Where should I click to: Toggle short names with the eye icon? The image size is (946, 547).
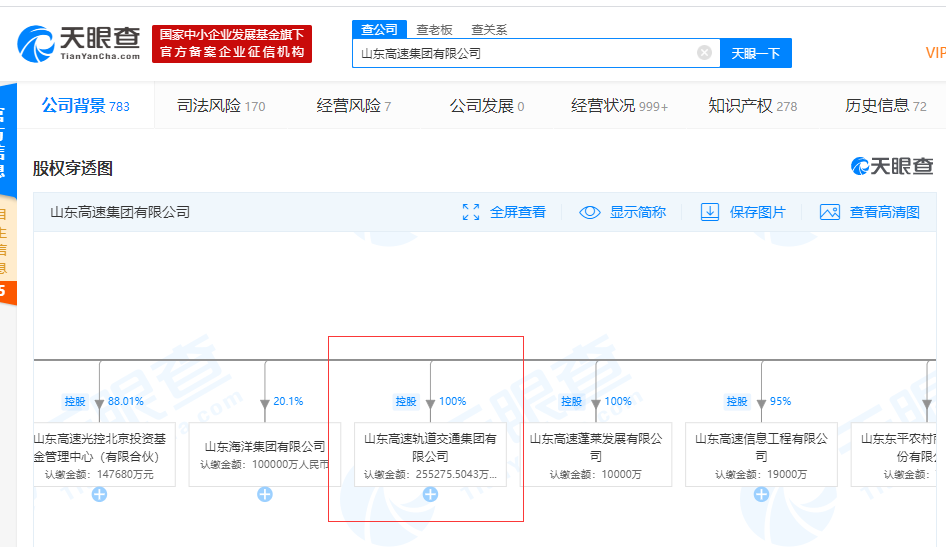tap(590, 212)
